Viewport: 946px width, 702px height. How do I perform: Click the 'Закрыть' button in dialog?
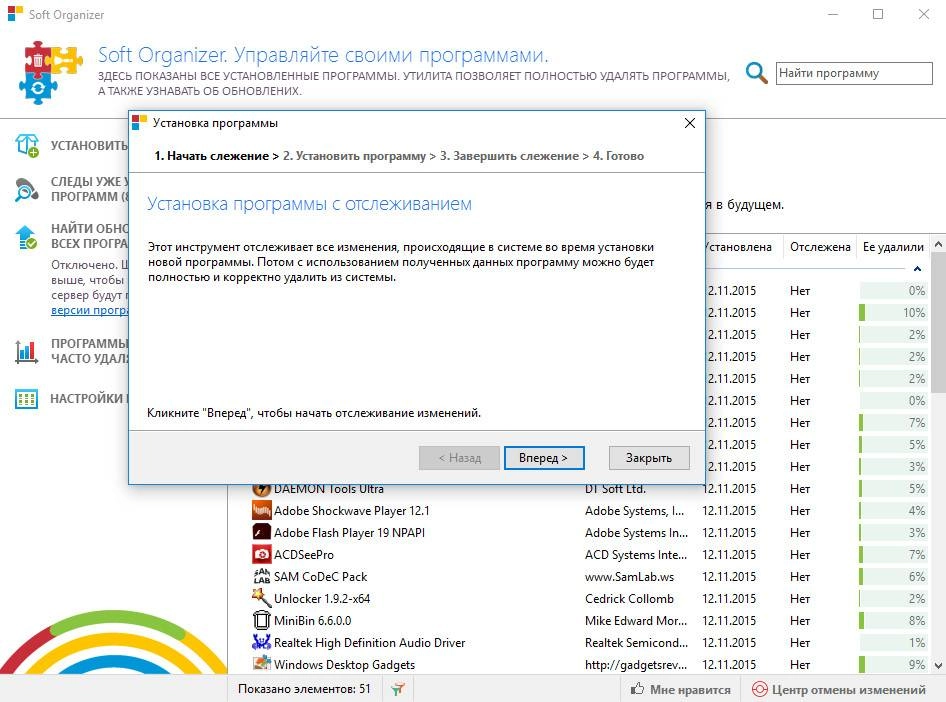click(x=649, y=458)
